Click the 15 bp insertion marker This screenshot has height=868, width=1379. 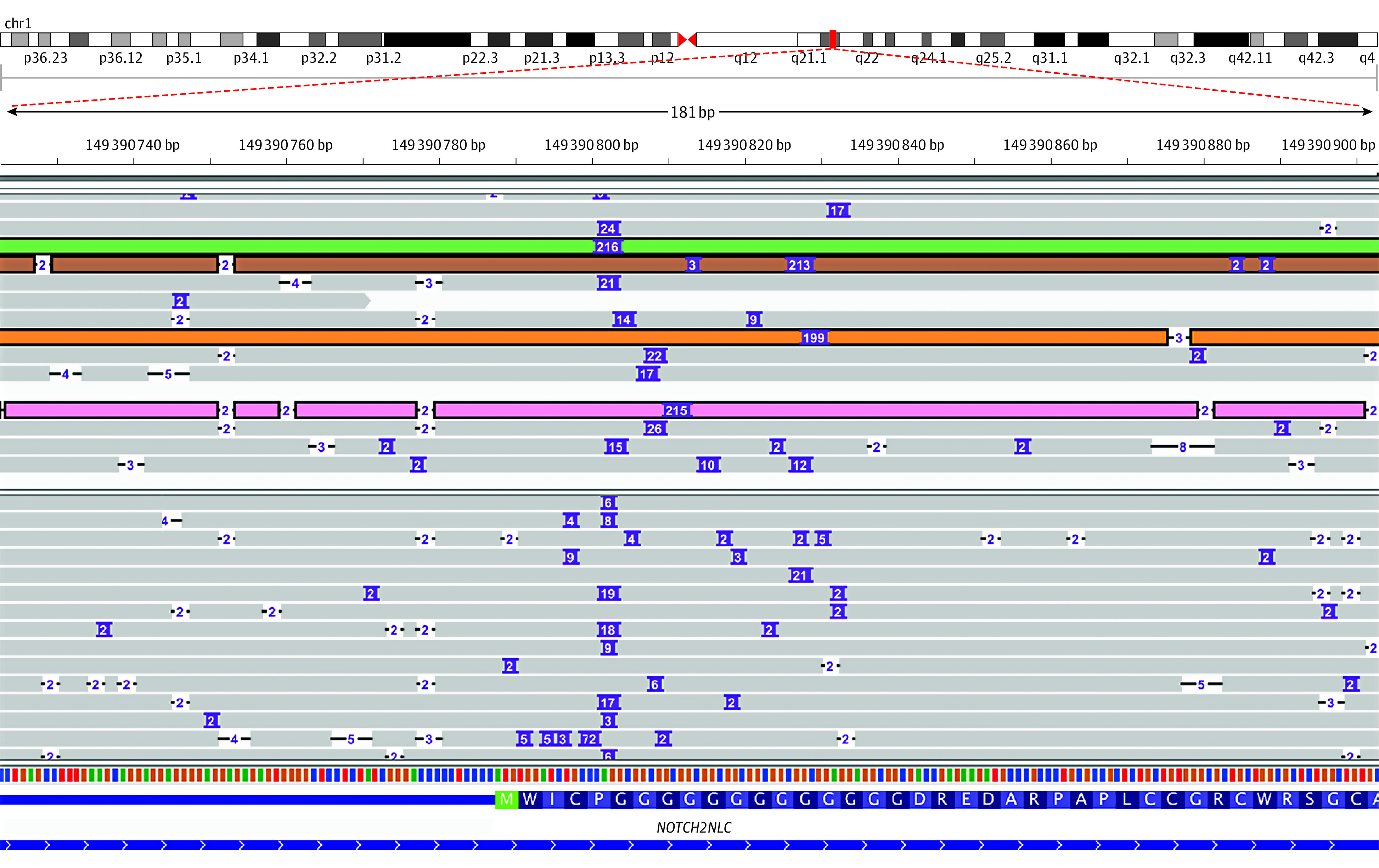(616, 447)
